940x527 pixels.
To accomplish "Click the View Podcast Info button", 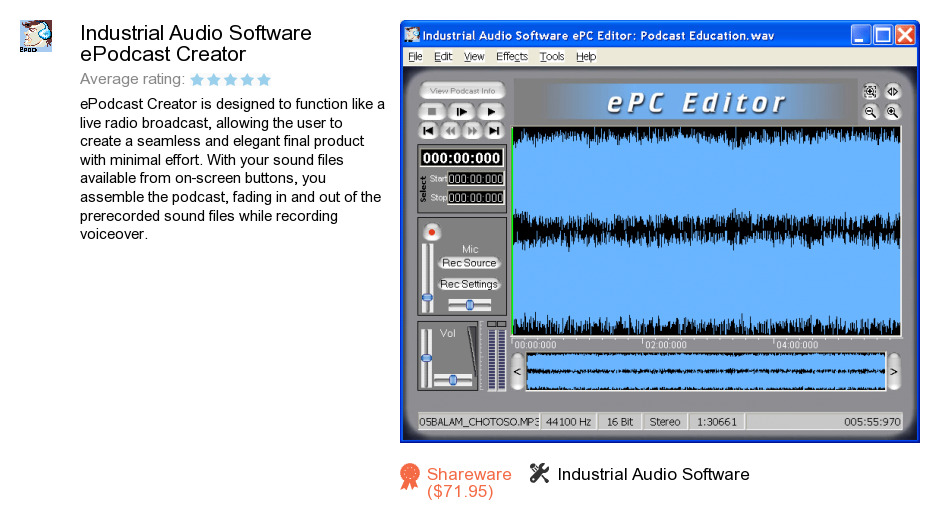I will pyautogui.click(x=462, y=91).
